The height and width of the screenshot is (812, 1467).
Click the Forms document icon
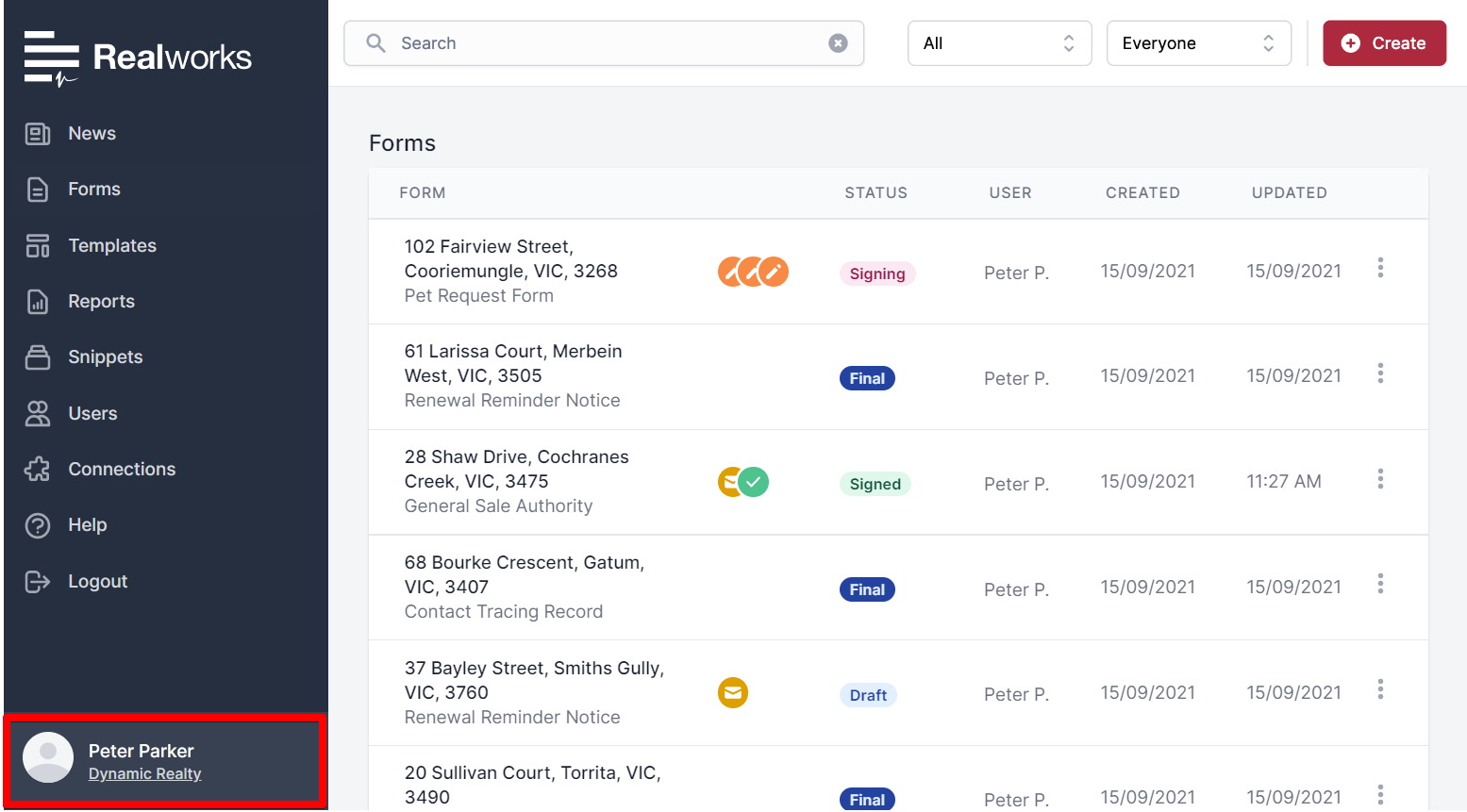[x=38, y=190]
